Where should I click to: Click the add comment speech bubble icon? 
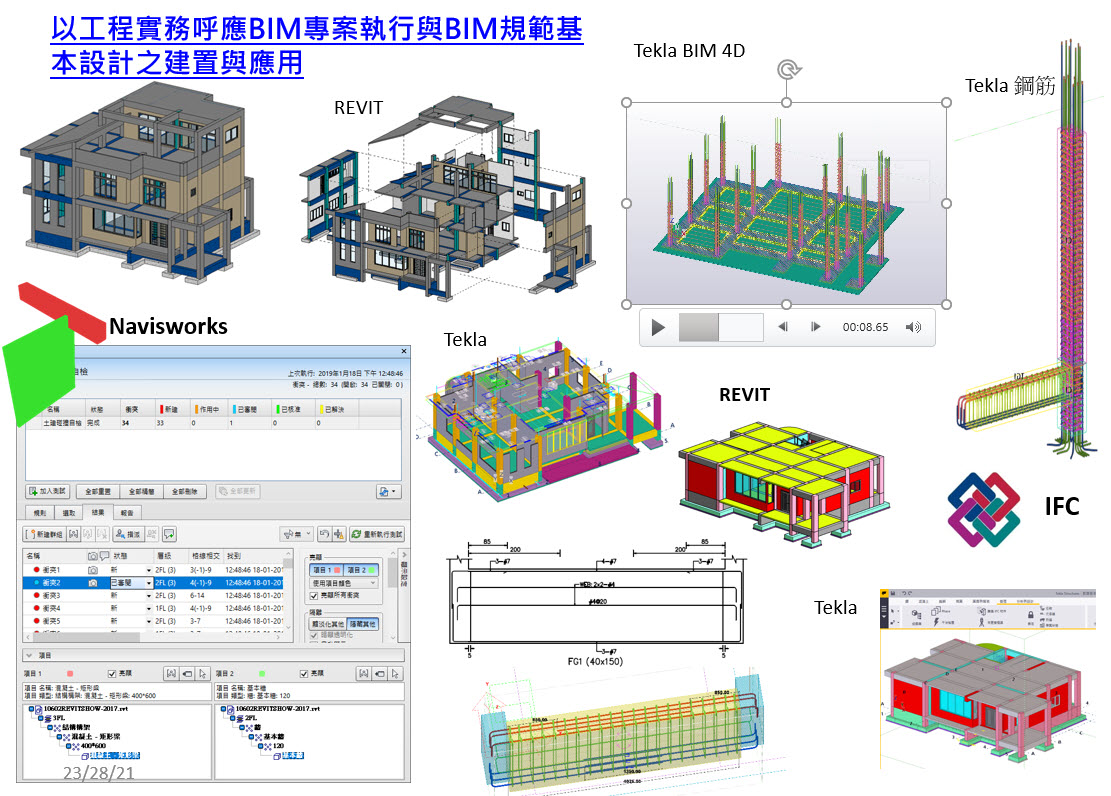tap(169, 534)
